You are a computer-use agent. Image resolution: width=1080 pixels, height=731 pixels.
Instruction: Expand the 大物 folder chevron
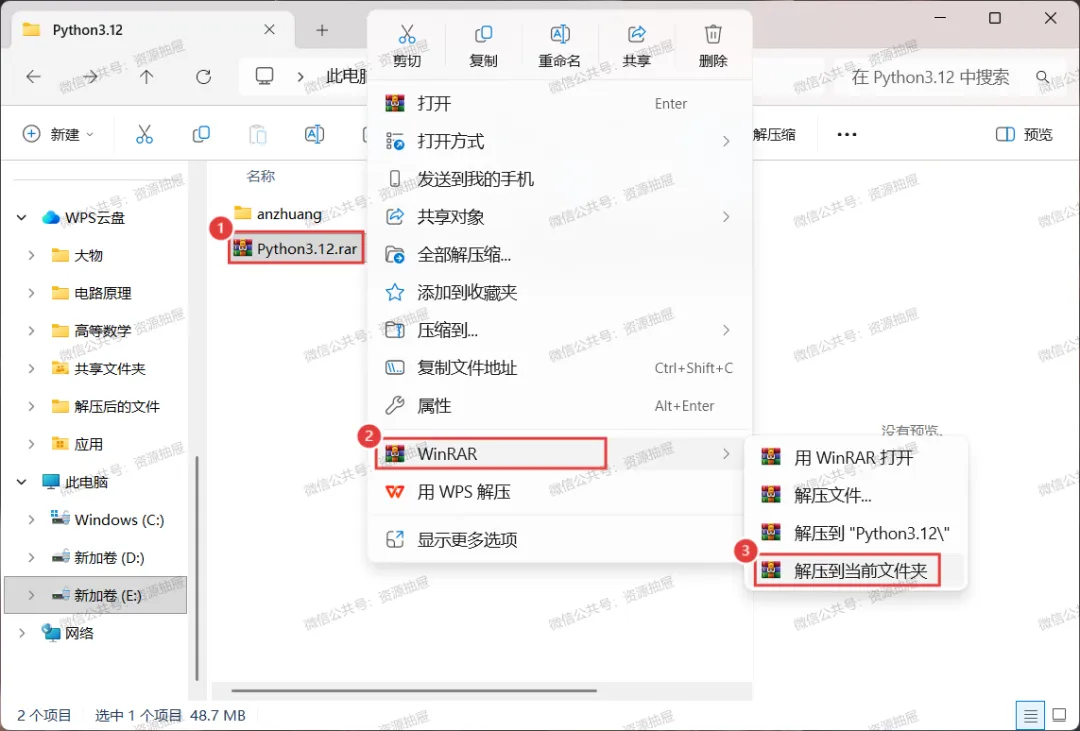pyautogui.click(x=31, y=256)
